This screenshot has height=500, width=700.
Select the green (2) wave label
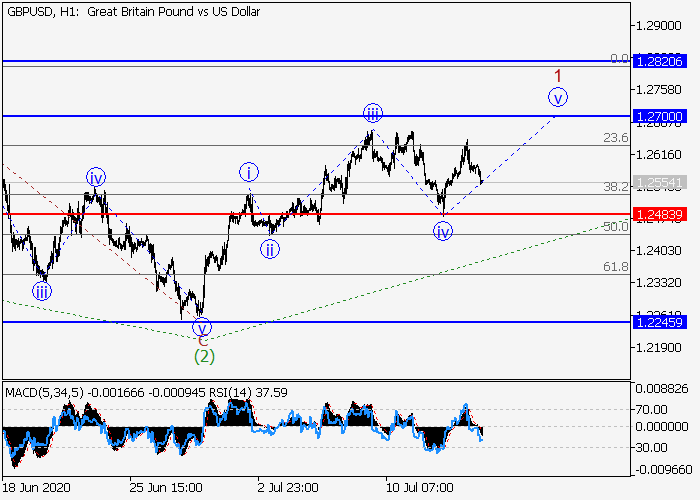coord(204,355)
